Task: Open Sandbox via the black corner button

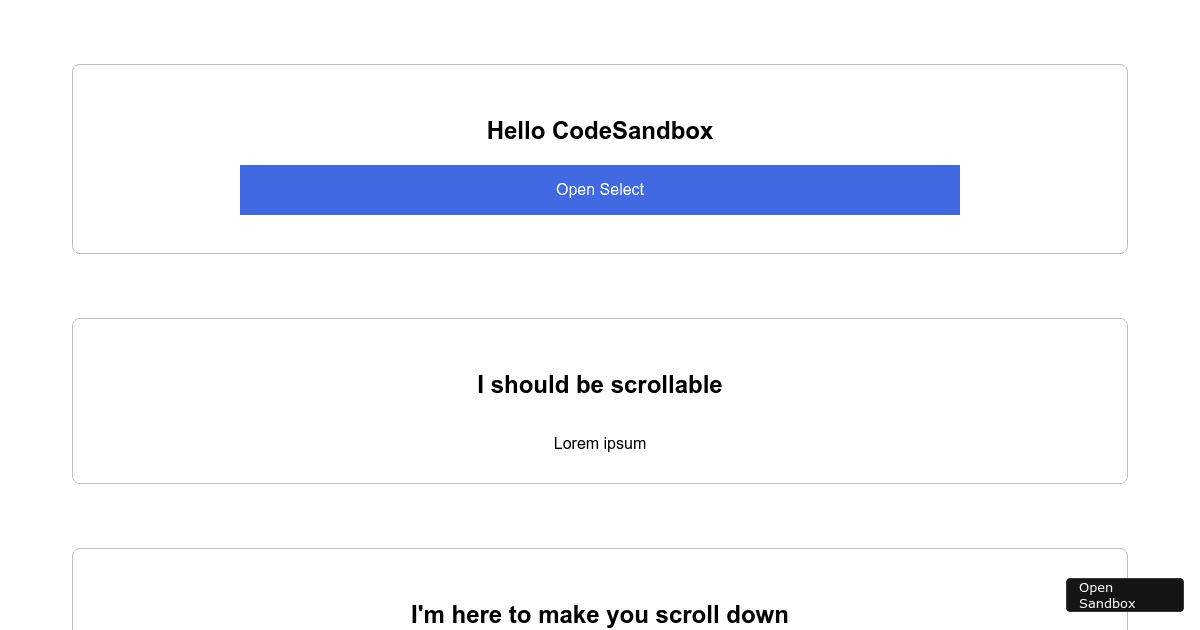Action: click(x=1124, y=595)
